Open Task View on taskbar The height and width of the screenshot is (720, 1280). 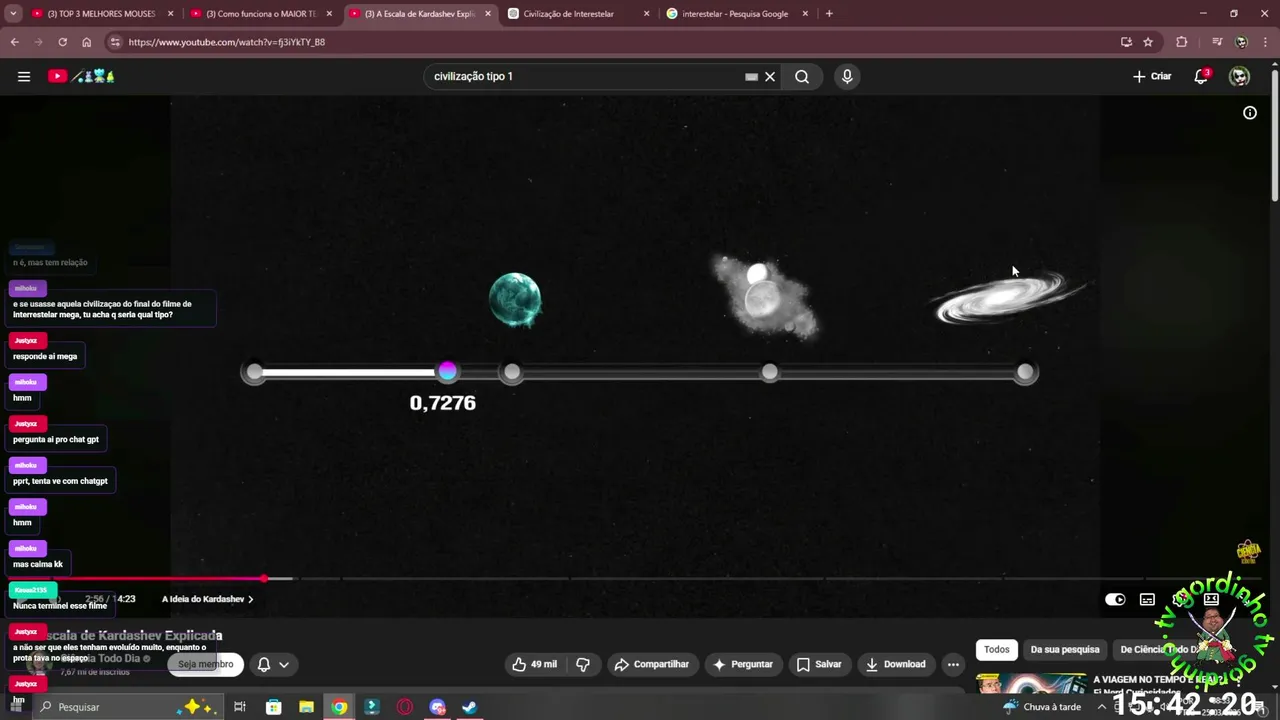coord(240,707)
